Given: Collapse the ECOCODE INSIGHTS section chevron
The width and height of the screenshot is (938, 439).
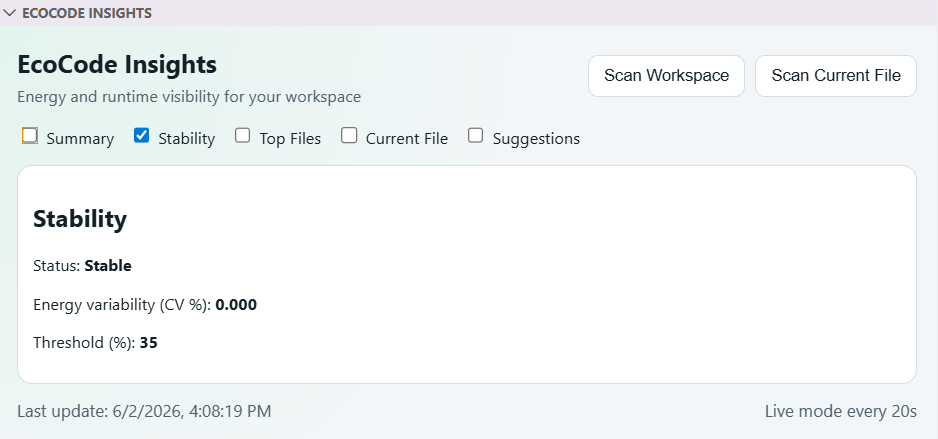Looking at the screenshot, I should 10,13.
